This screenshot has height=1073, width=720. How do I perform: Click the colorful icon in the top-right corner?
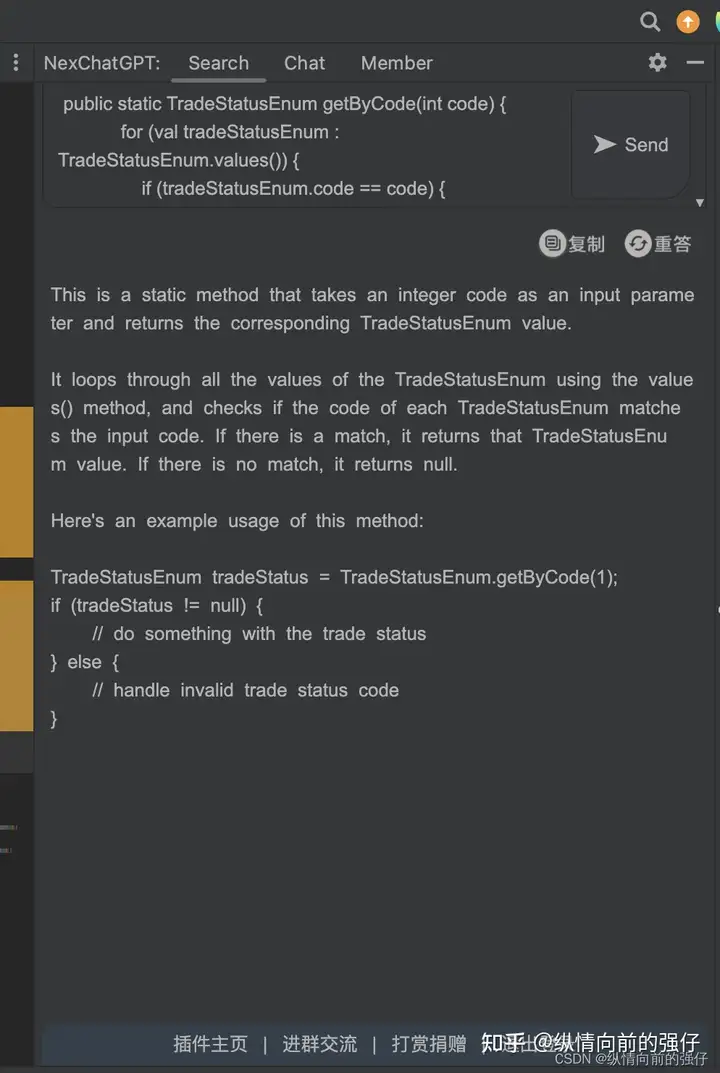(716, 21)
